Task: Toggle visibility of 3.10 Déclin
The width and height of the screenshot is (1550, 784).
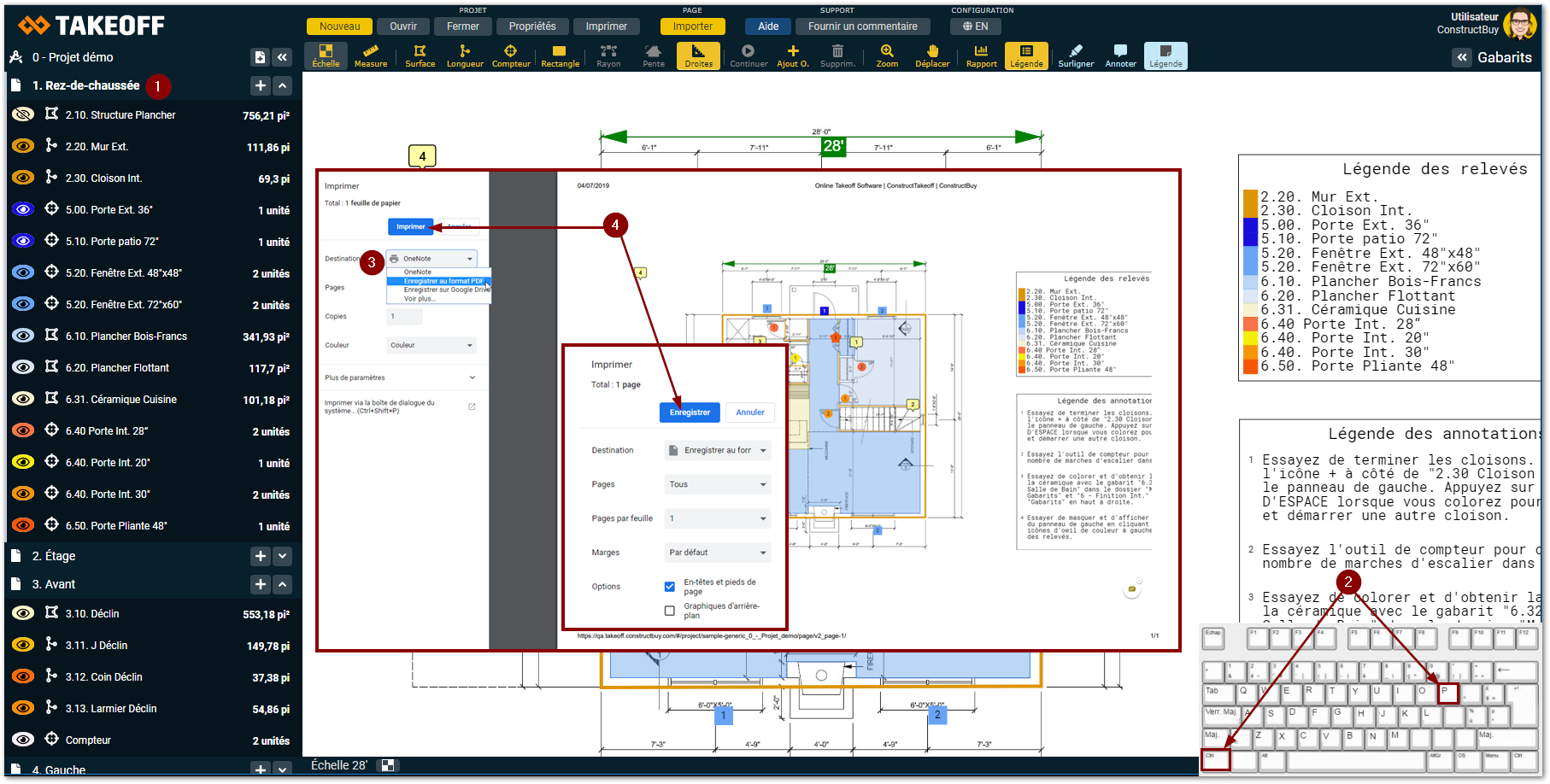Action: pyautogui.click(x=24, y=613)
